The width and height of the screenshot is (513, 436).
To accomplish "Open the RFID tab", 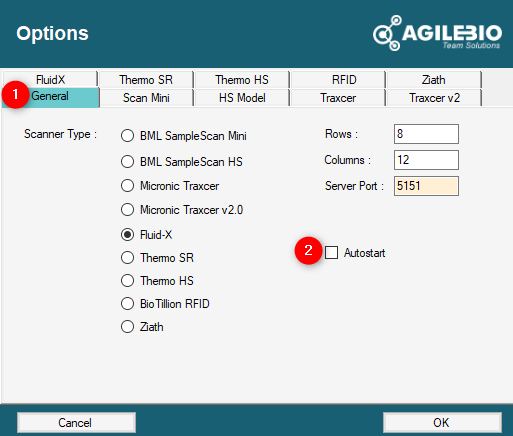I will point(337,79).
